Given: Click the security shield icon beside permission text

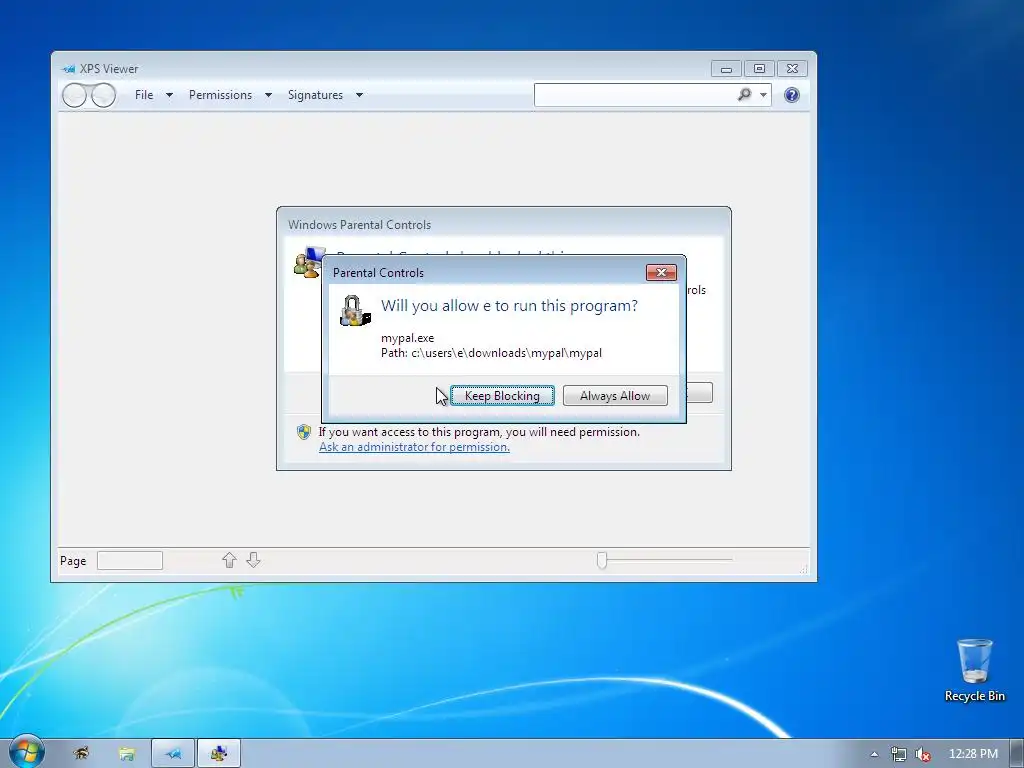Looking at the screenshot, I should pos(304,432).
